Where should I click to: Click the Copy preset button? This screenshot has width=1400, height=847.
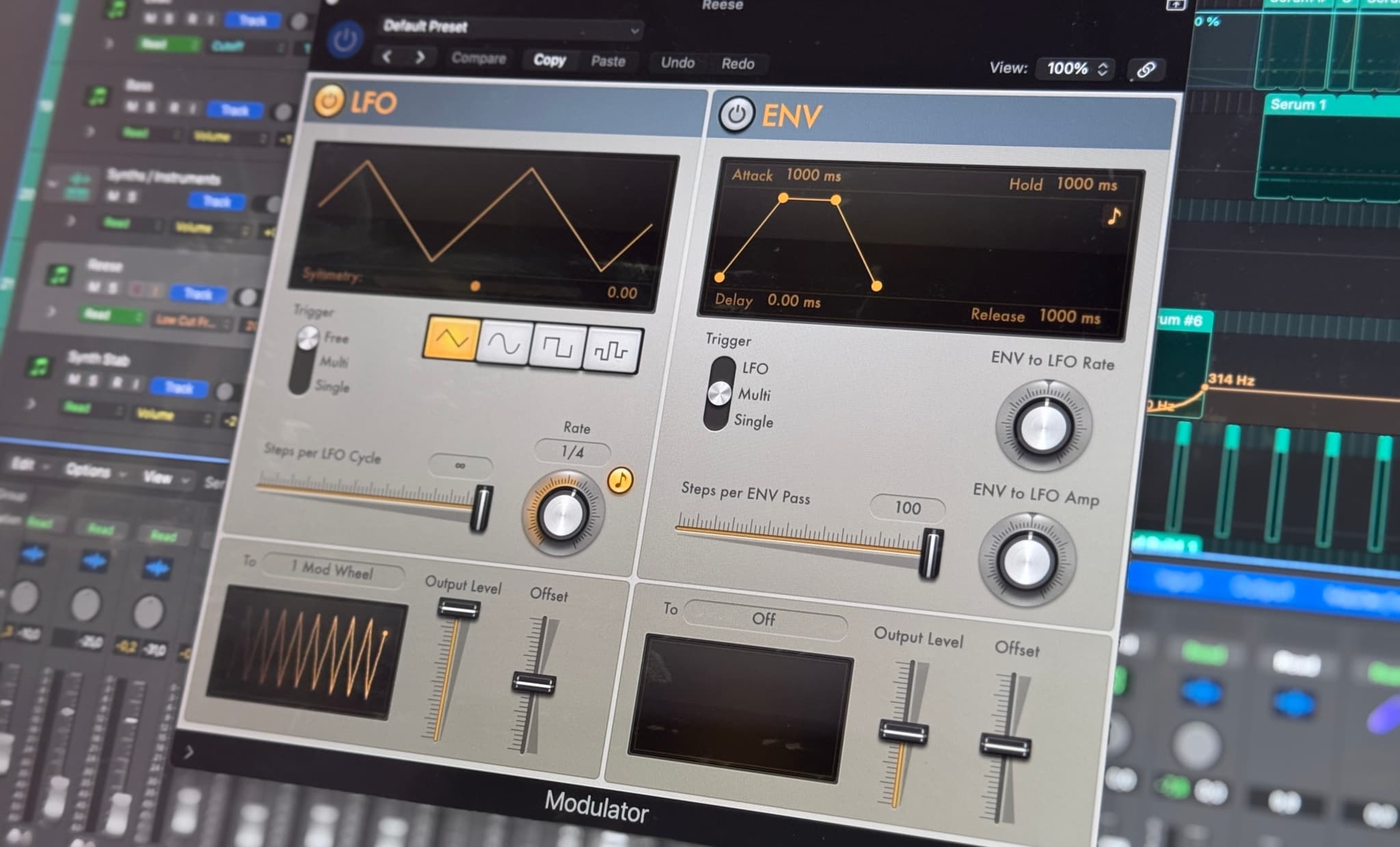[x=549, y=61]
